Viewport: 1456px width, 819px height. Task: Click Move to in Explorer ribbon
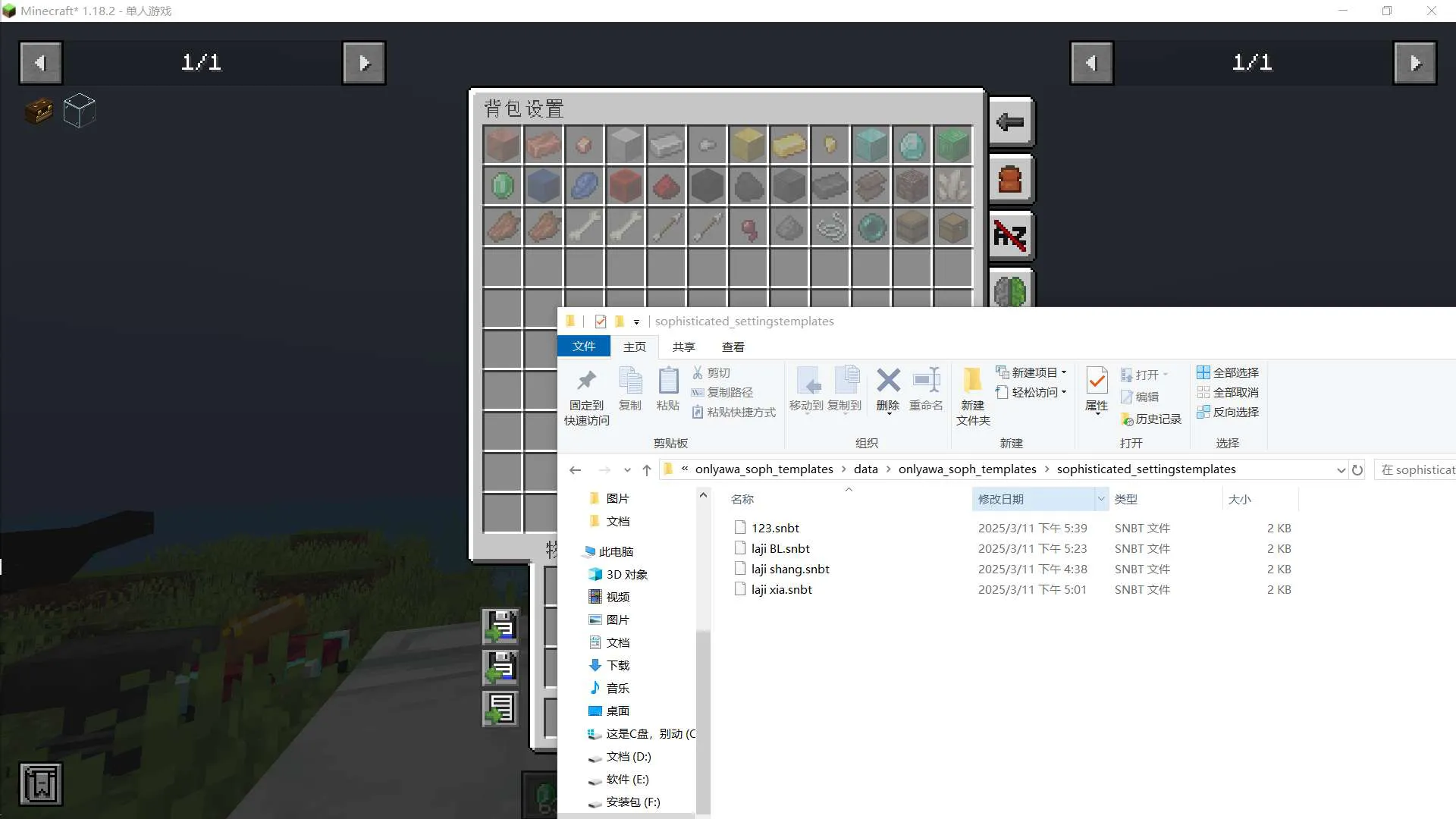click(x=806, y=390)
